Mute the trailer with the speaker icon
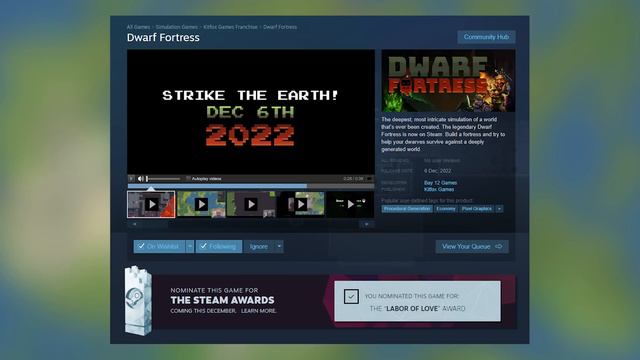 tap(141, 179)
